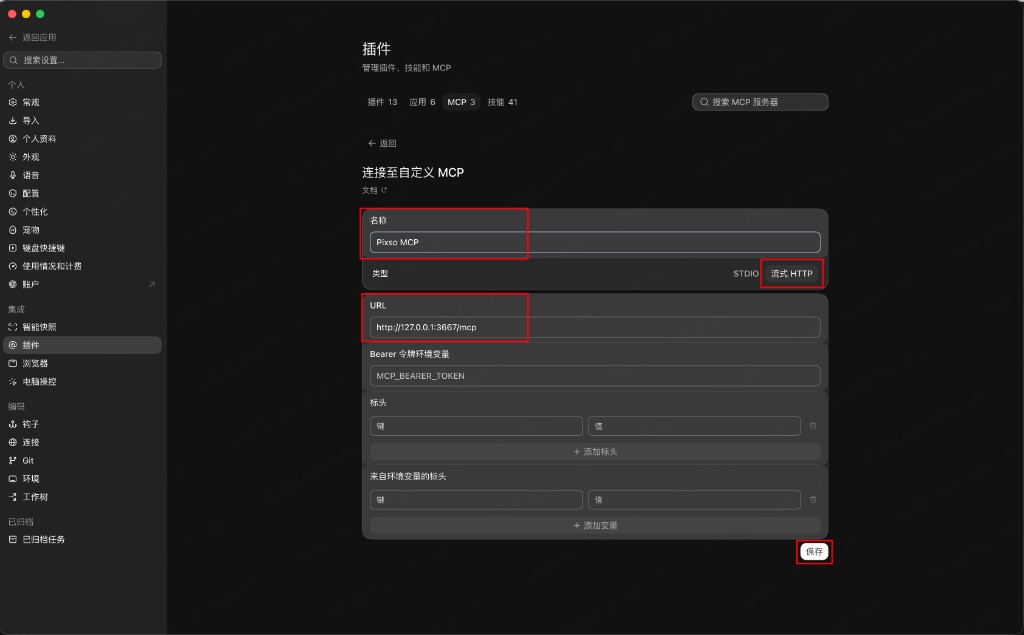Viewport: 1024px width, 635px height.
Task: Select the STDIO connection type
Action: [746, 274]
